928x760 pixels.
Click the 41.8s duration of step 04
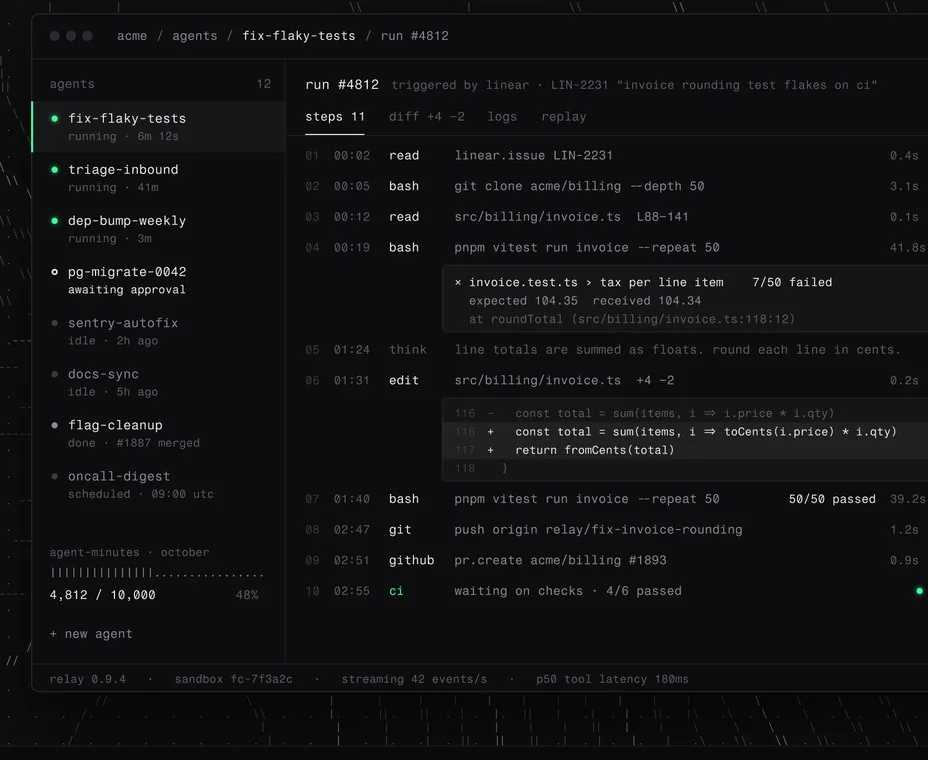point(907,247)
